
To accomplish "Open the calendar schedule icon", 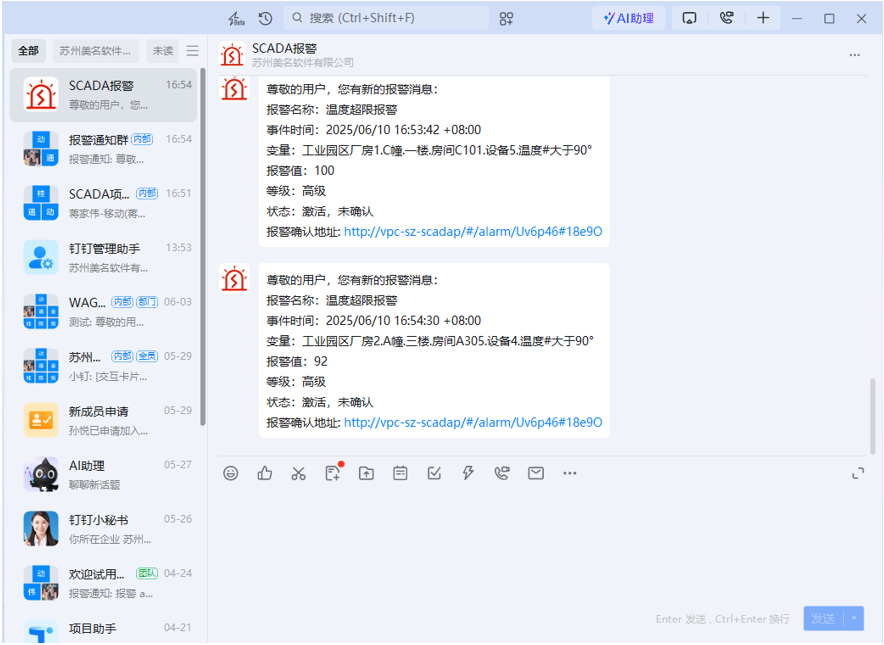I will pos(400,473).
